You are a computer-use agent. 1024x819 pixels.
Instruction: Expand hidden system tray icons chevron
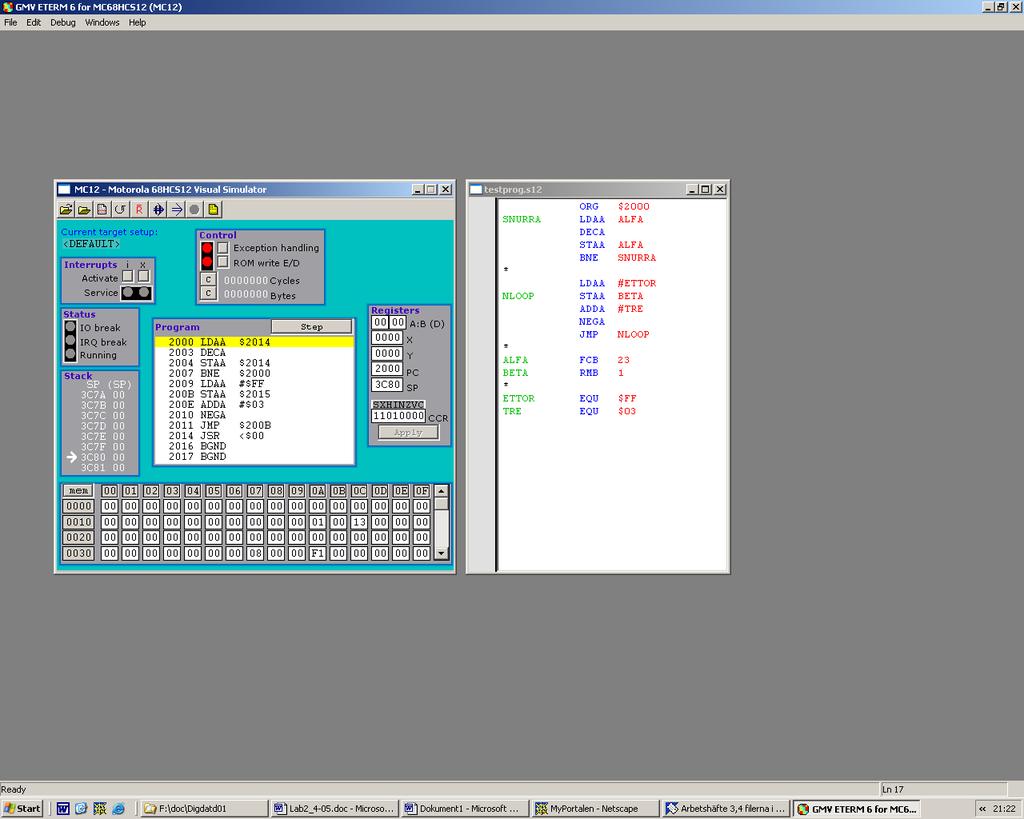click(982, 809)
